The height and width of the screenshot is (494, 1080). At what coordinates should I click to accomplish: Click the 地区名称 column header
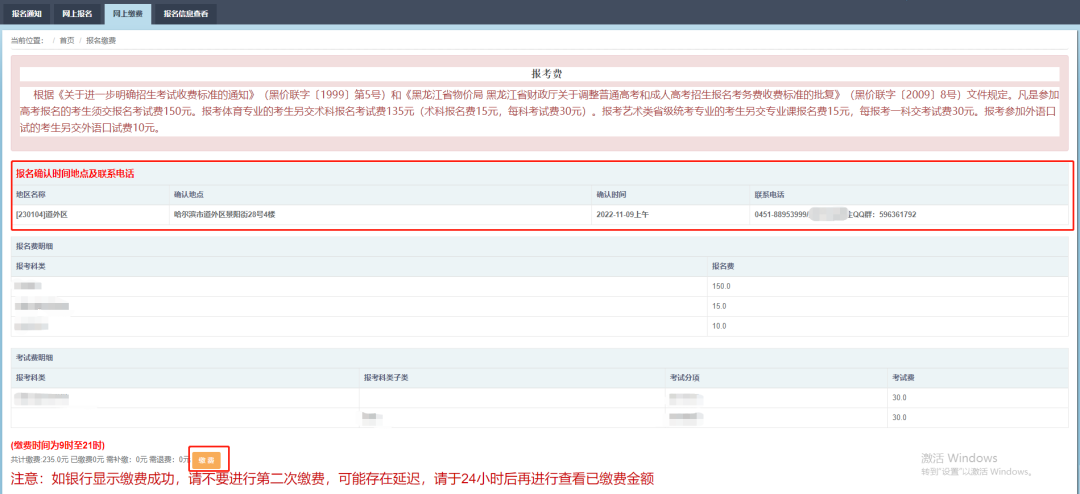(x=30, y=195)
